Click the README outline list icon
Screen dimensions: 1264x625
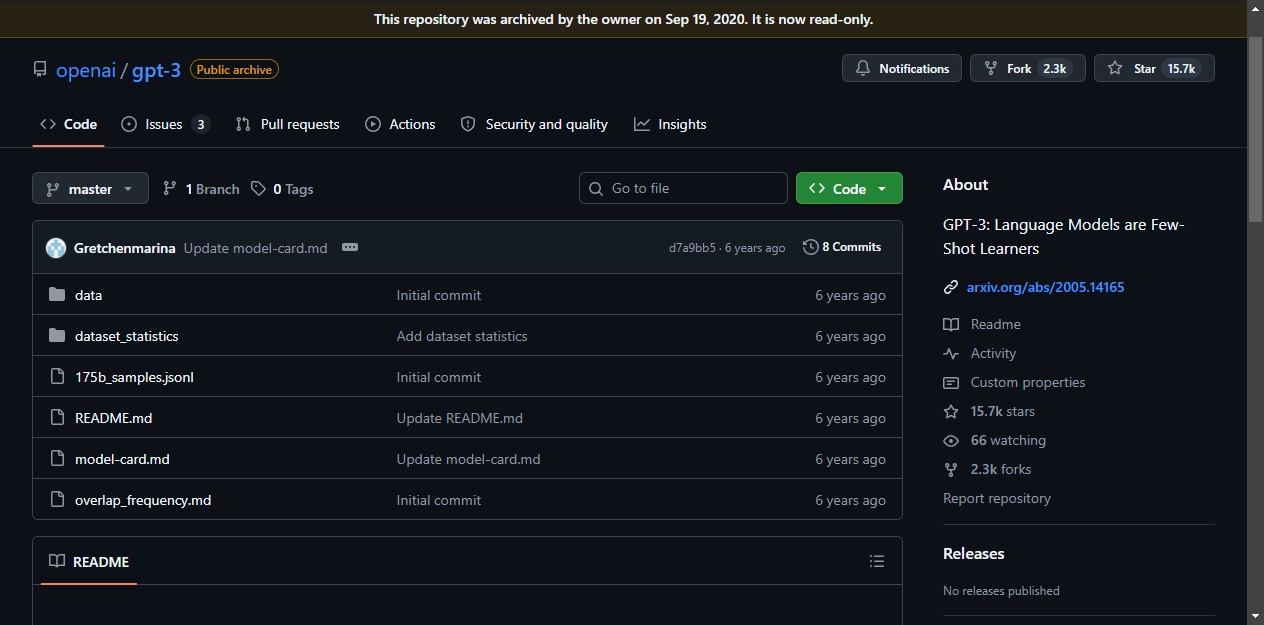point(877,562)
